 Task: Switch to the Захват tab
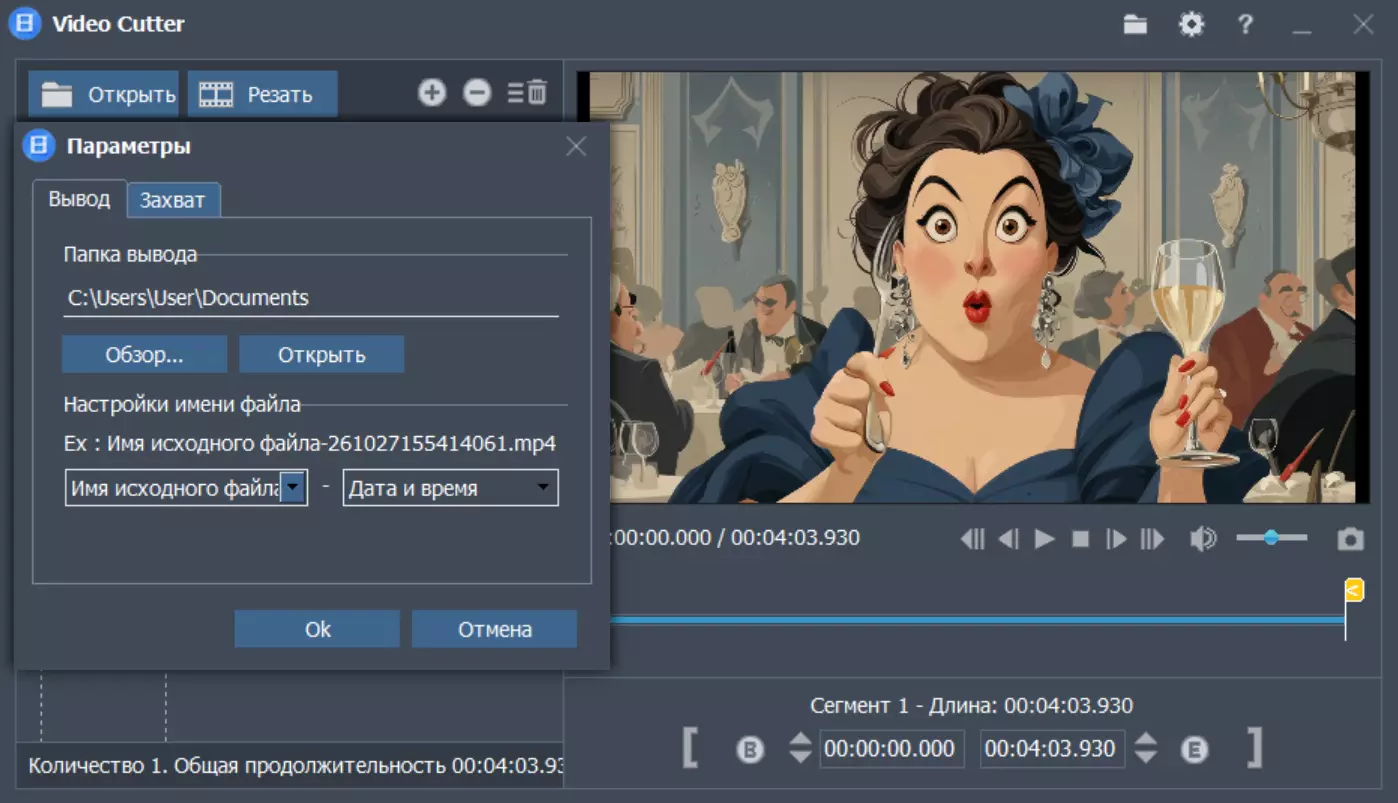173,200
